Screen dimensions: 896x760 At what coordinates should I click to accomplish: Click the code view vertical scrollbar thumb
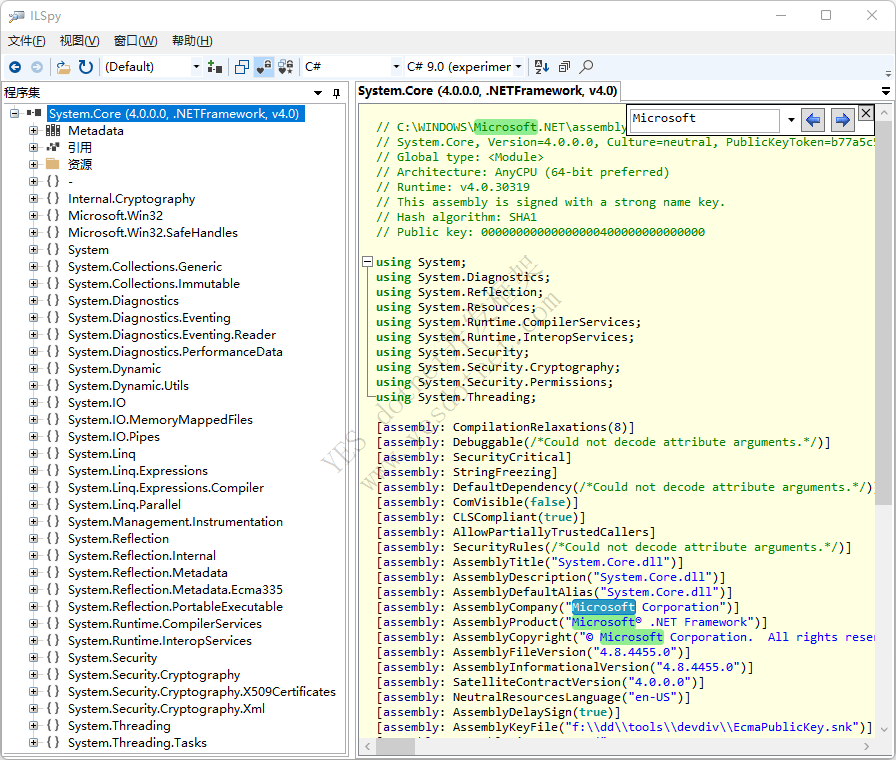coord(884,313)
